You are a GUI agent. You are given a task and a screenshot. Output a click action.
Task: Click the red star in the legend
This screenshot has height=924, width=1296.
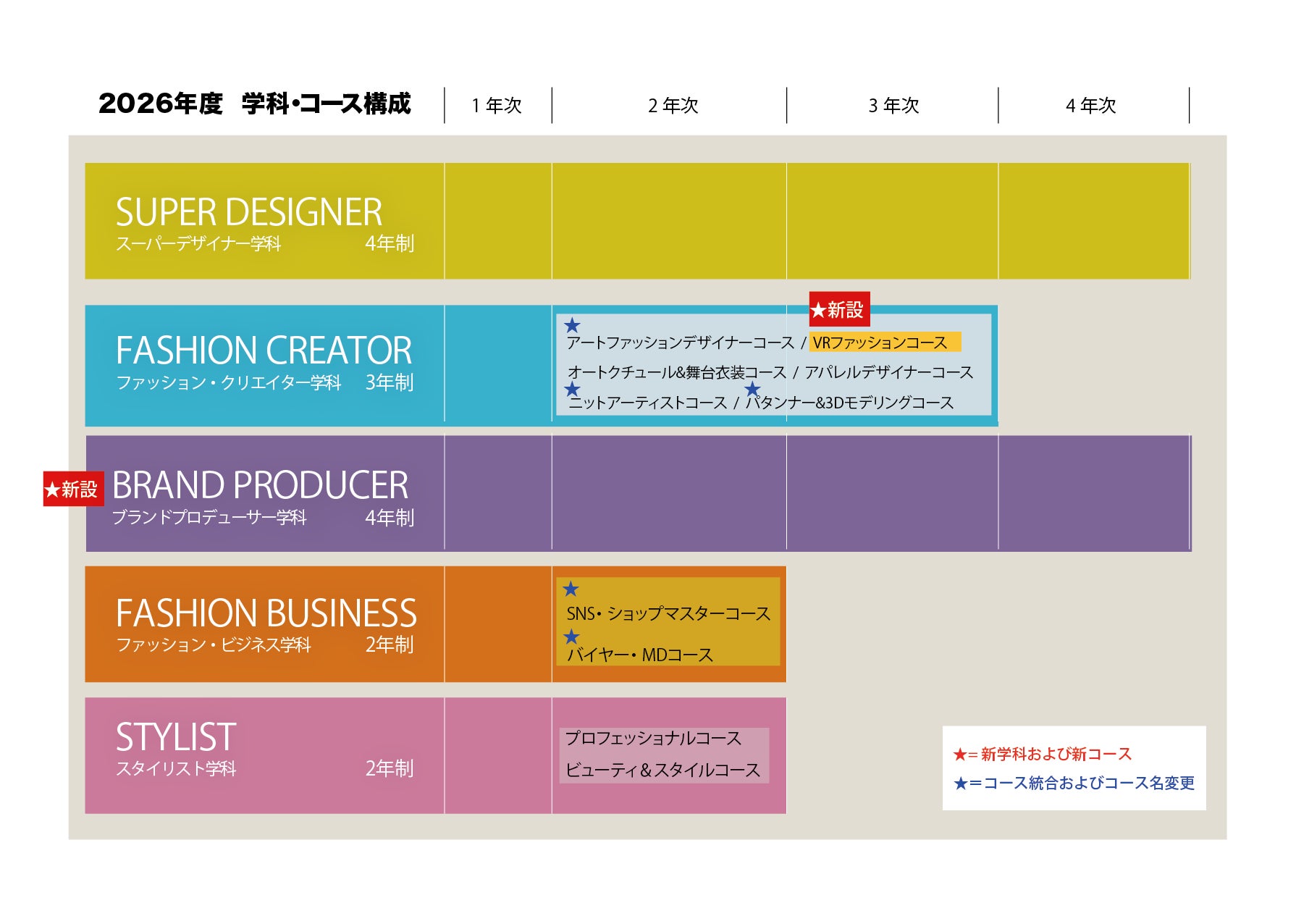[x=960, y=755]
